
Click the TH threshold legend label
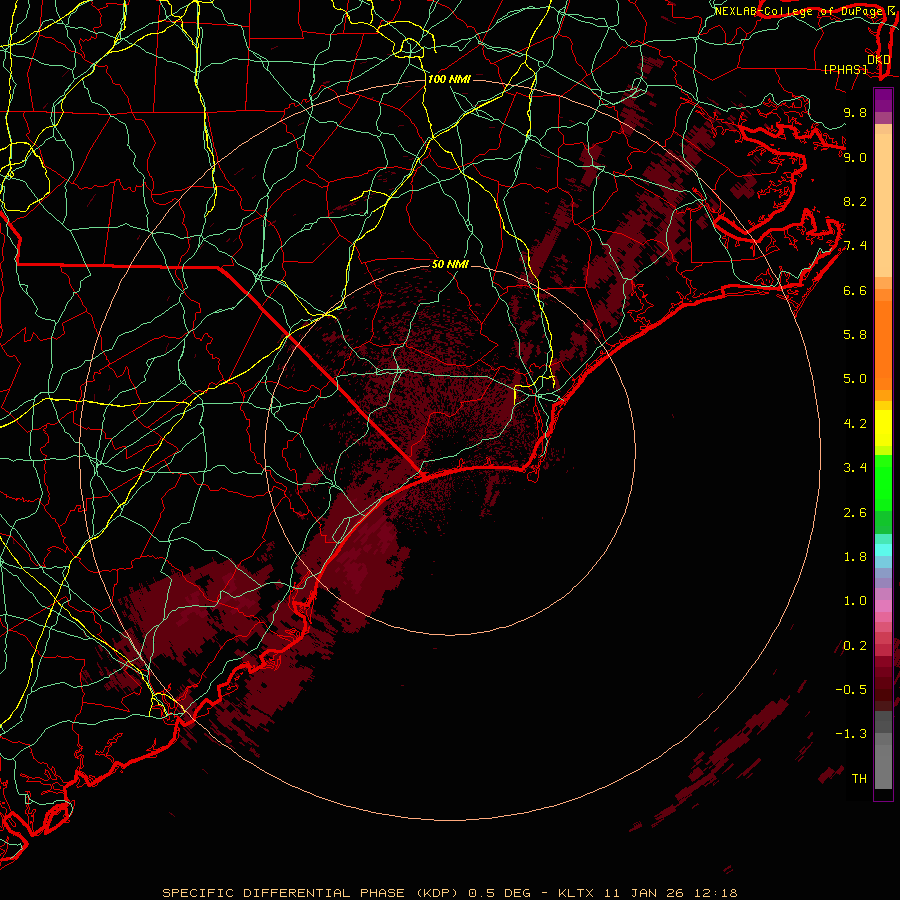click(859, 779)
